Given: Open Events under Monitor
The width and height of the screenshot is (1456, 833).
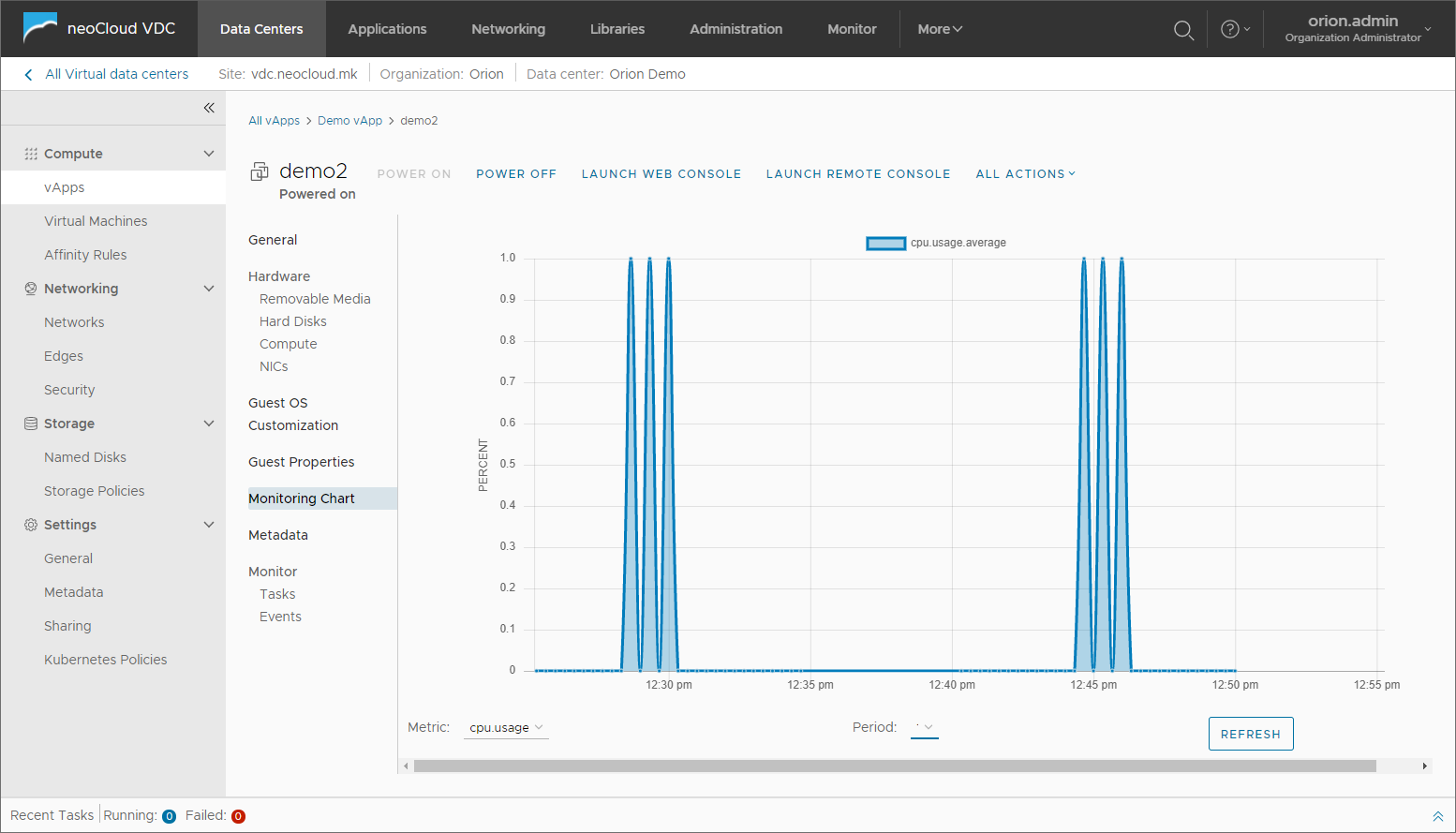Looking at the screenshot, I should pos(280,617).
